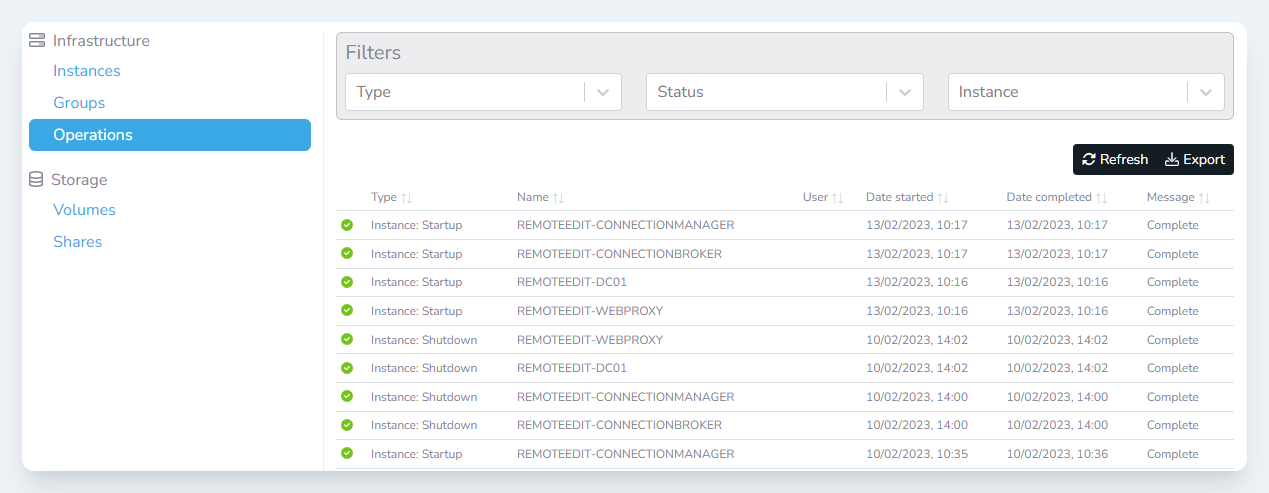Open the Shares page
The width and height of the screenshot is (1269, 493).
click(77, 242)
